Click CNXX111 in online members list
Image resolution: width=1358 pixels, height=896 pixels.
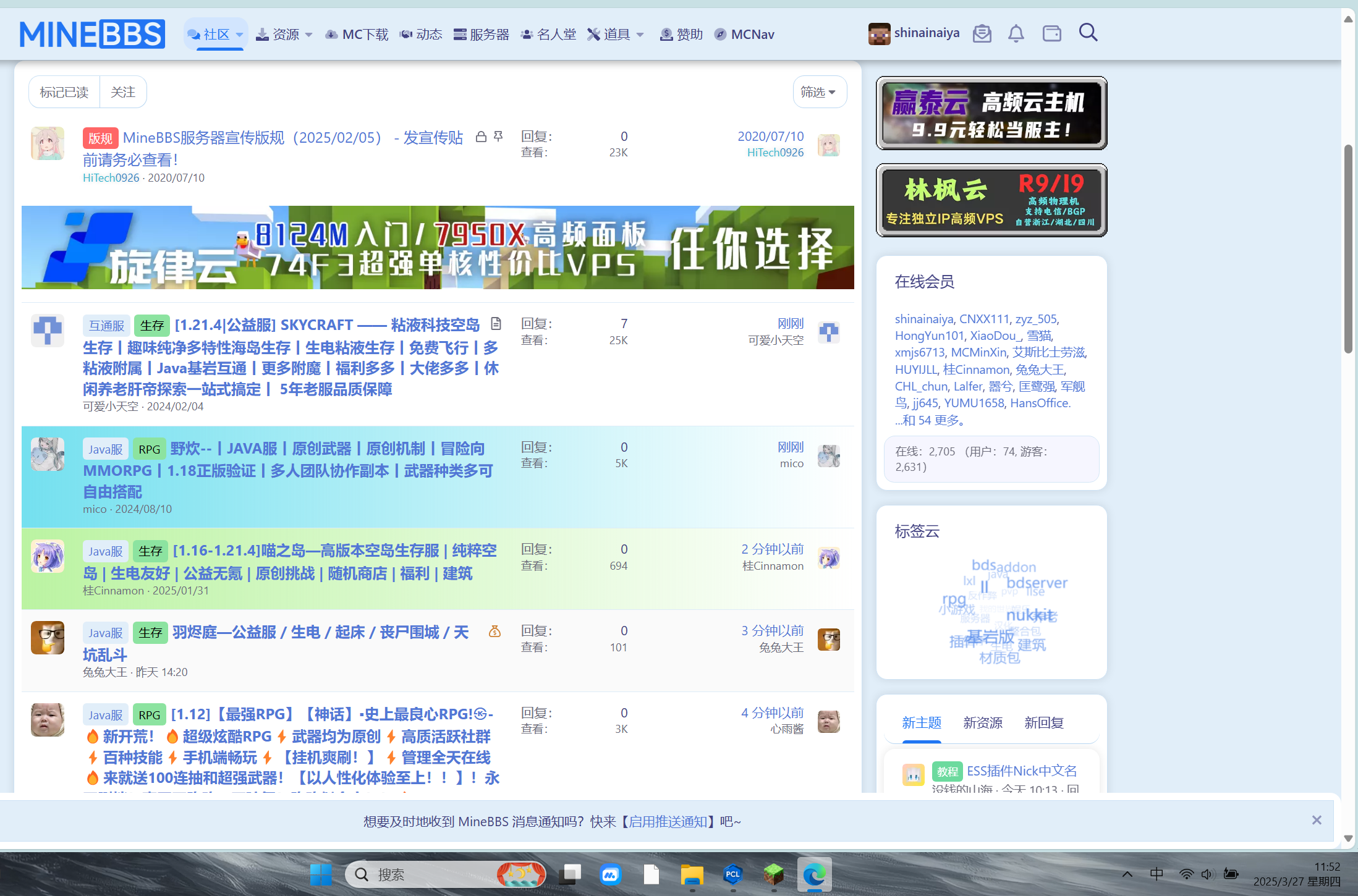coord(984,319)
